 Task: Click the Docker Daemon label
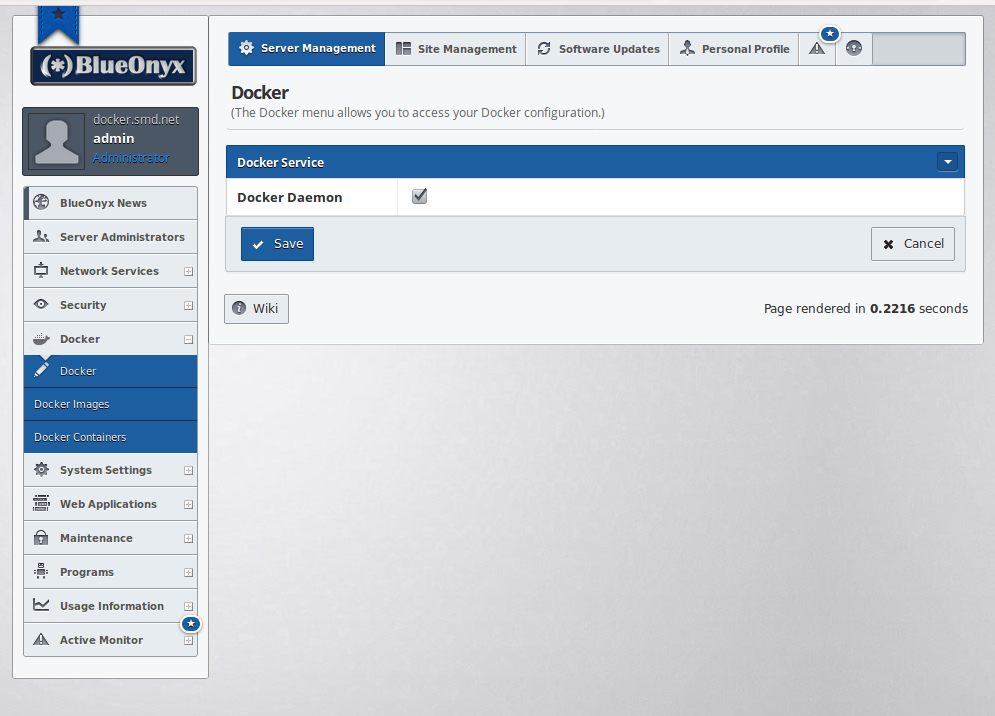pos(289,197)
